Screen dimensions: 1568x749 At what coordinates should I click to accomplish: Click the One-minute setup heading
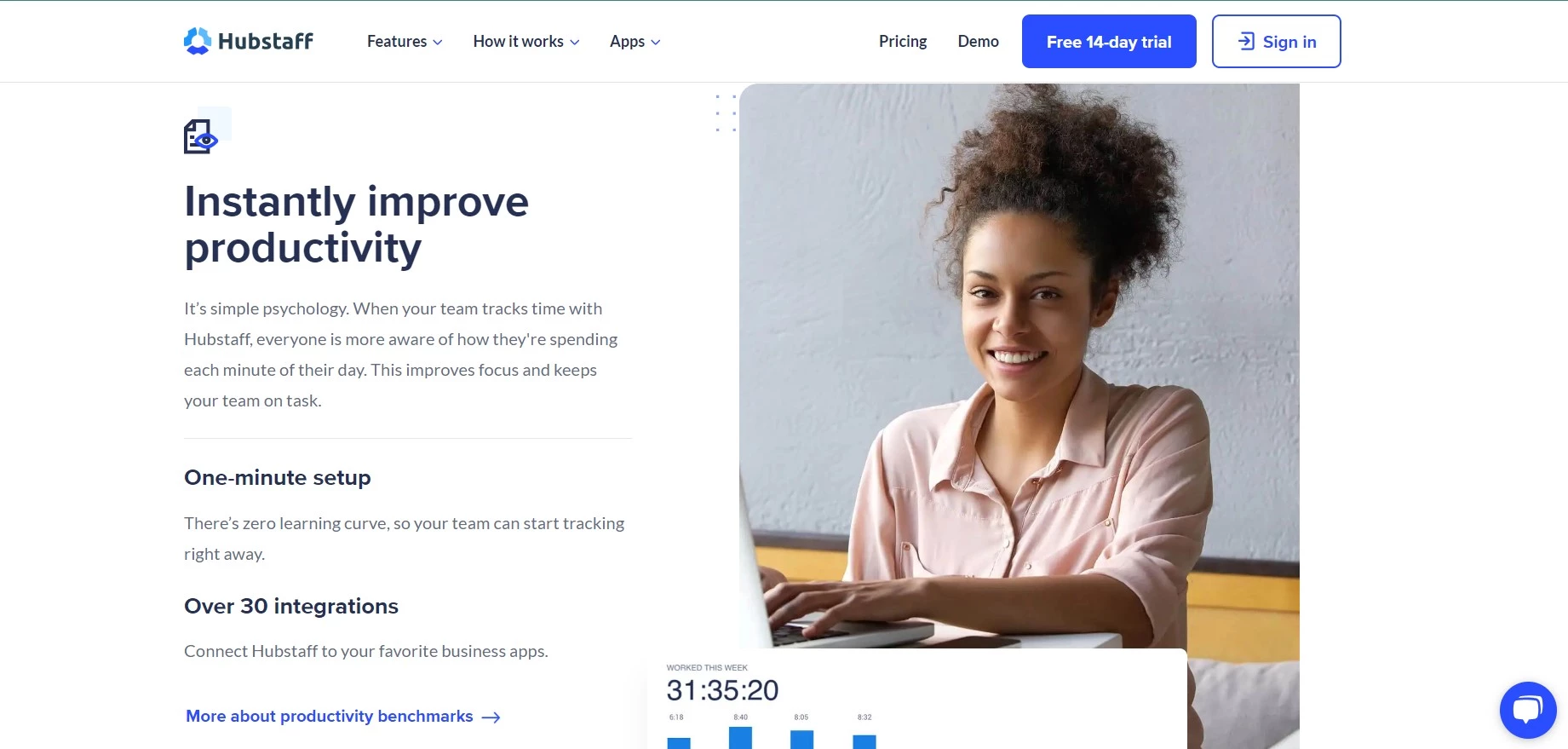pyautogui.click(x=278, y=477)
